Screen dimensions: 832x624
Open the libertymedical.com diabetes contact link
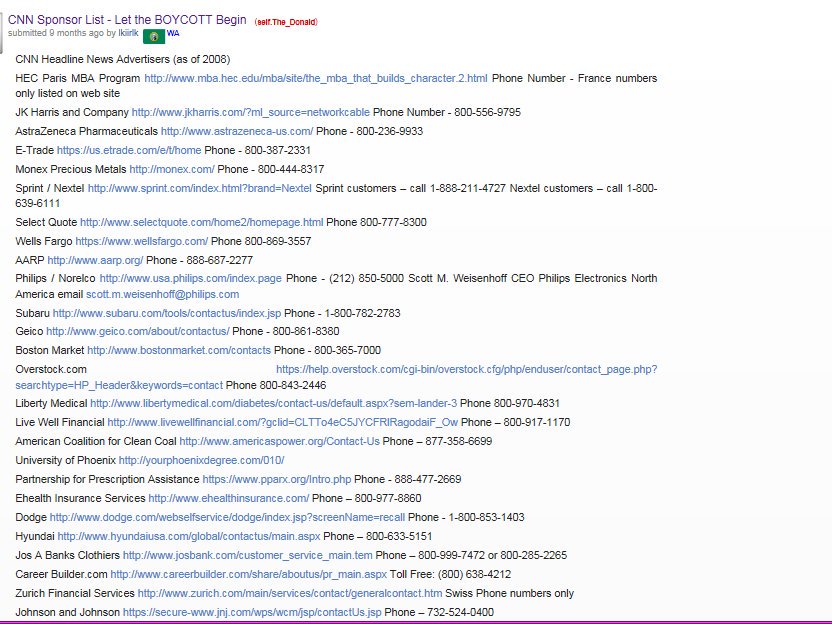point(273,404)
